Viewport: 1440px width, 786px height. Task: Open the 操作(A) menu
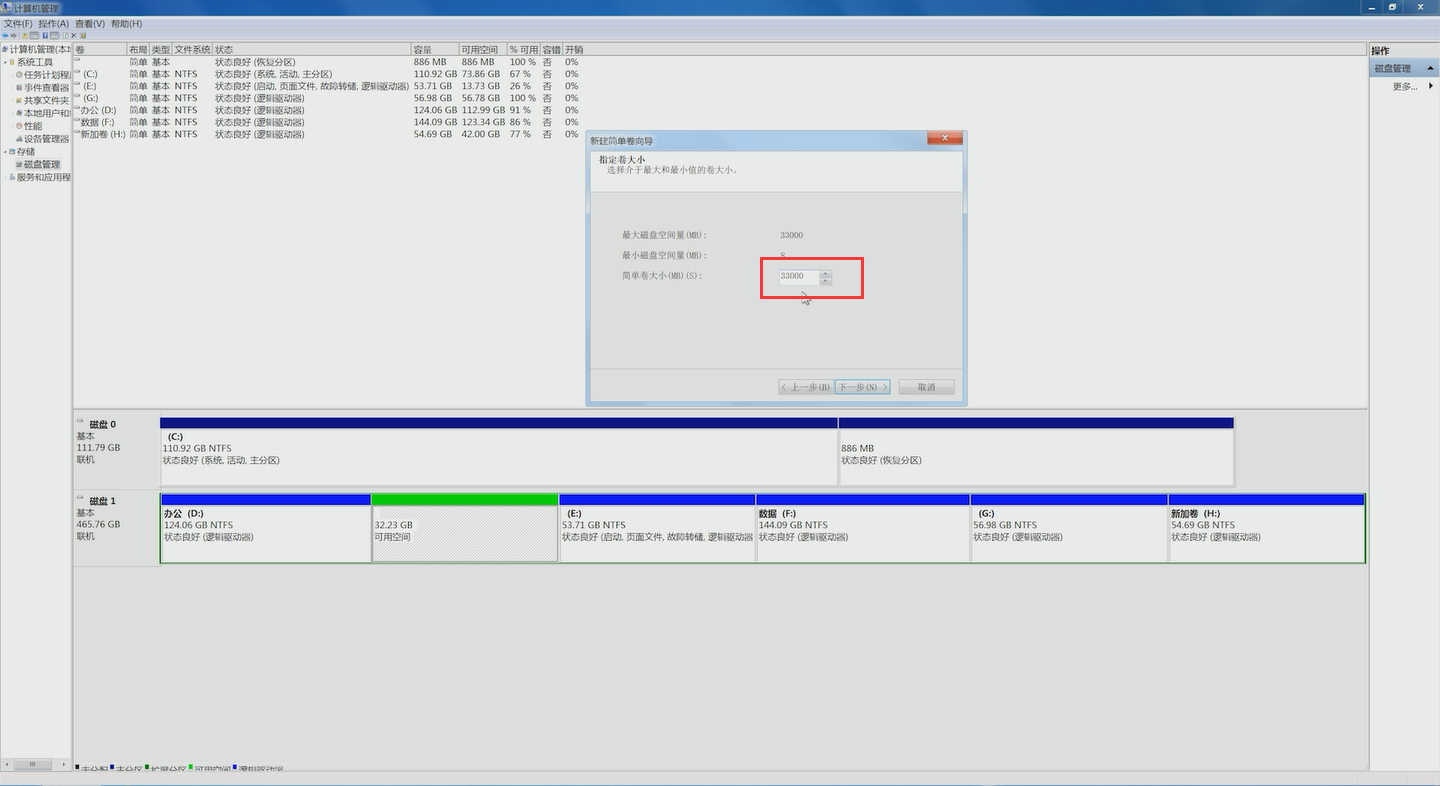click(x=54, y=23)
